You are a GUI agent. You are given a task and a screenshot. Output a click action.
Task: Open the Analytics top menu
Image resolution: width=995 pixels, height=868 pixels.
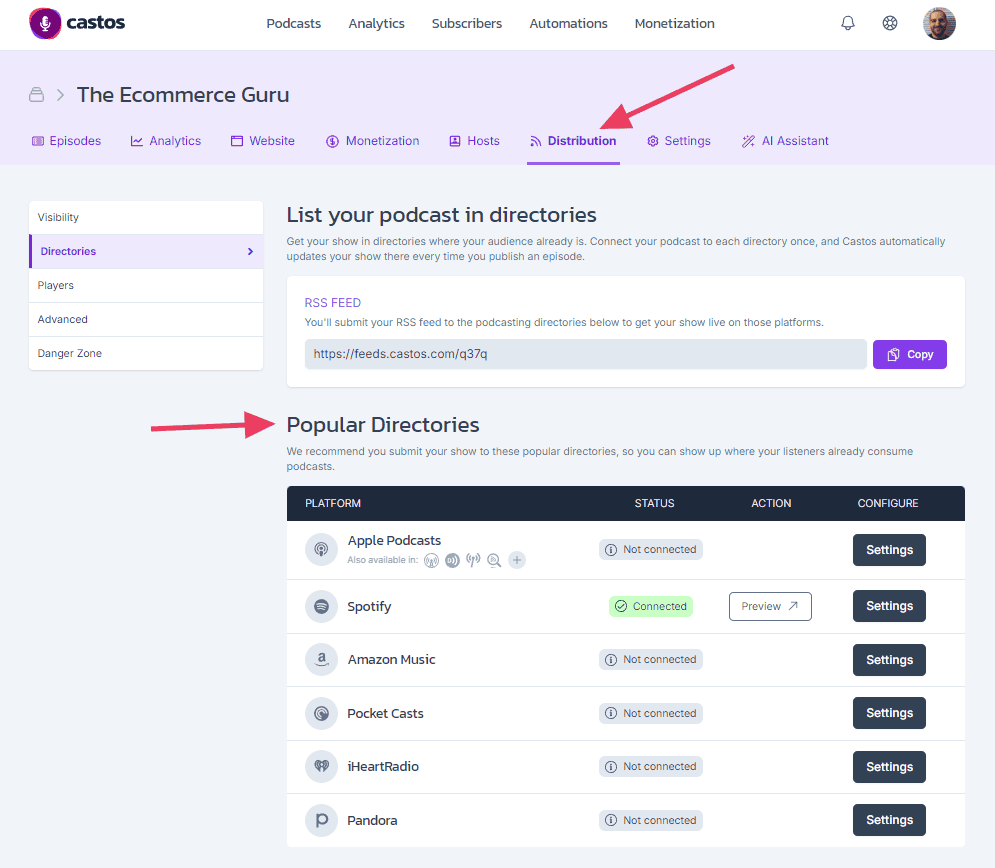pyautogui.click(x=376, y=23)
